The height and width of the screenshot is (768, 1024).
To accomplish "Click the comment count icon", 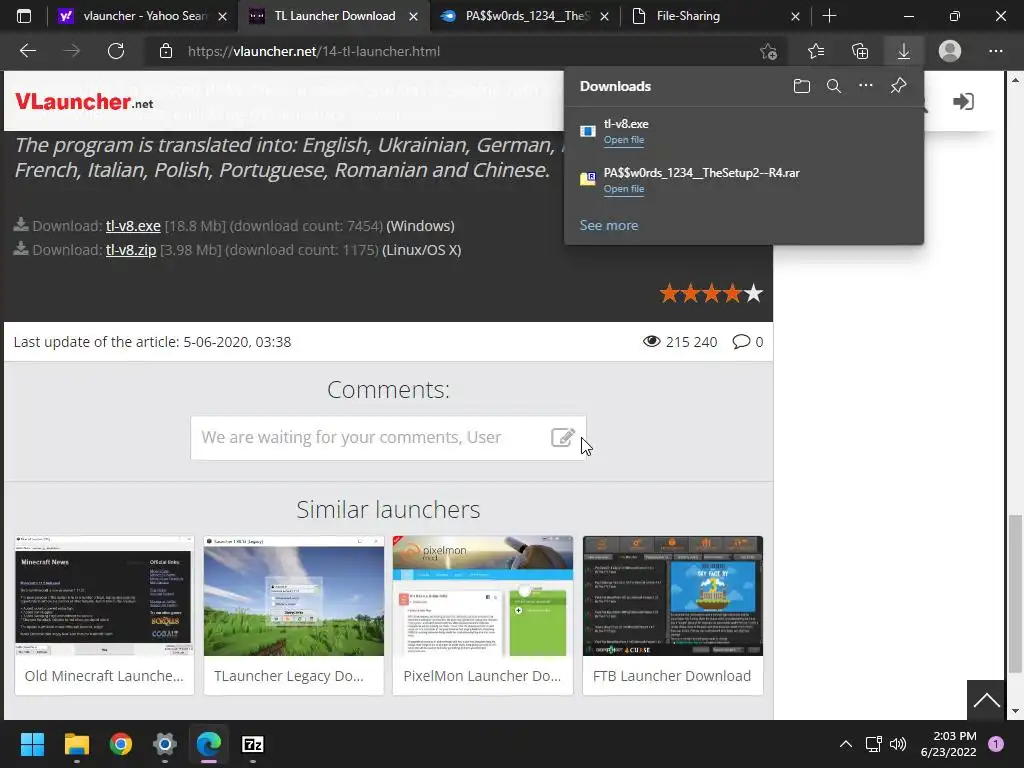I will (741, 342).
